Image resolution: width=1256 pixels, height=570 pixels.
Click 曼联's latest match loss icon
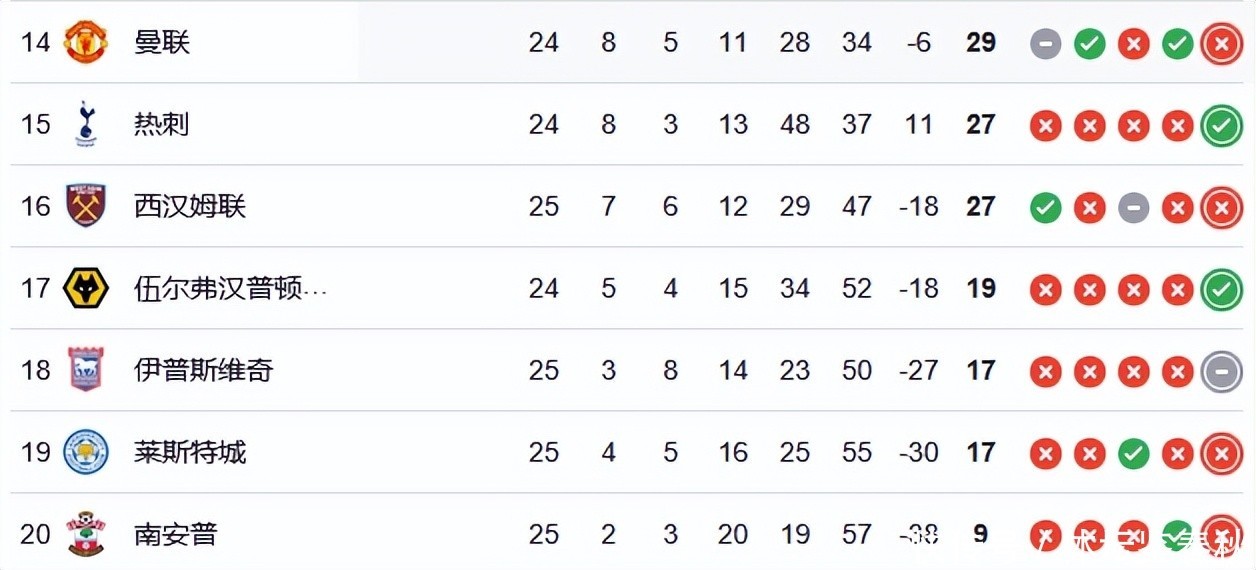tap(1221, 44)
